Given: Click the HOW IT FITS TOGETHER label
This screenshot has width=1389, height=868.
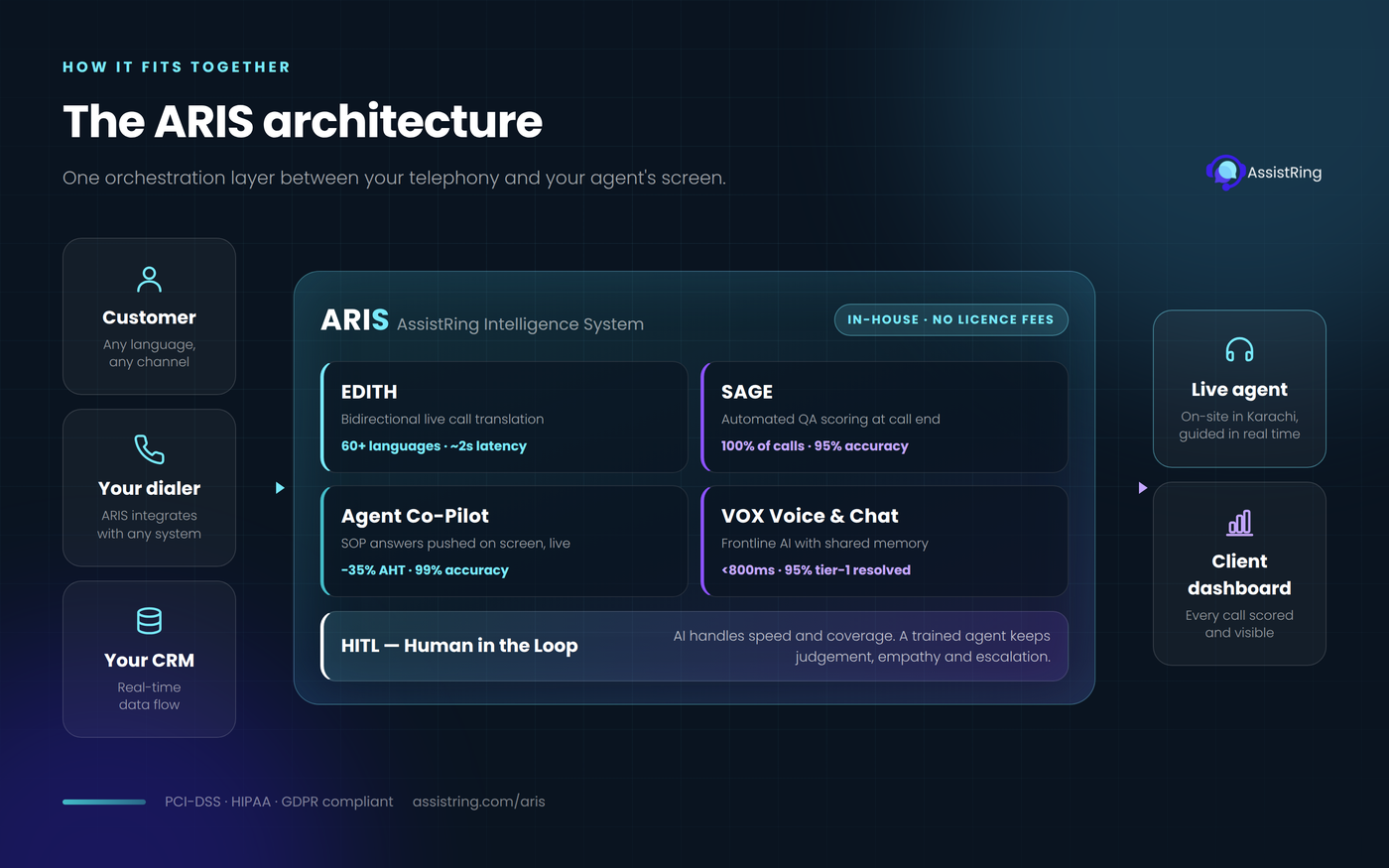Looking at the screenshot, I should click(177, 67).
